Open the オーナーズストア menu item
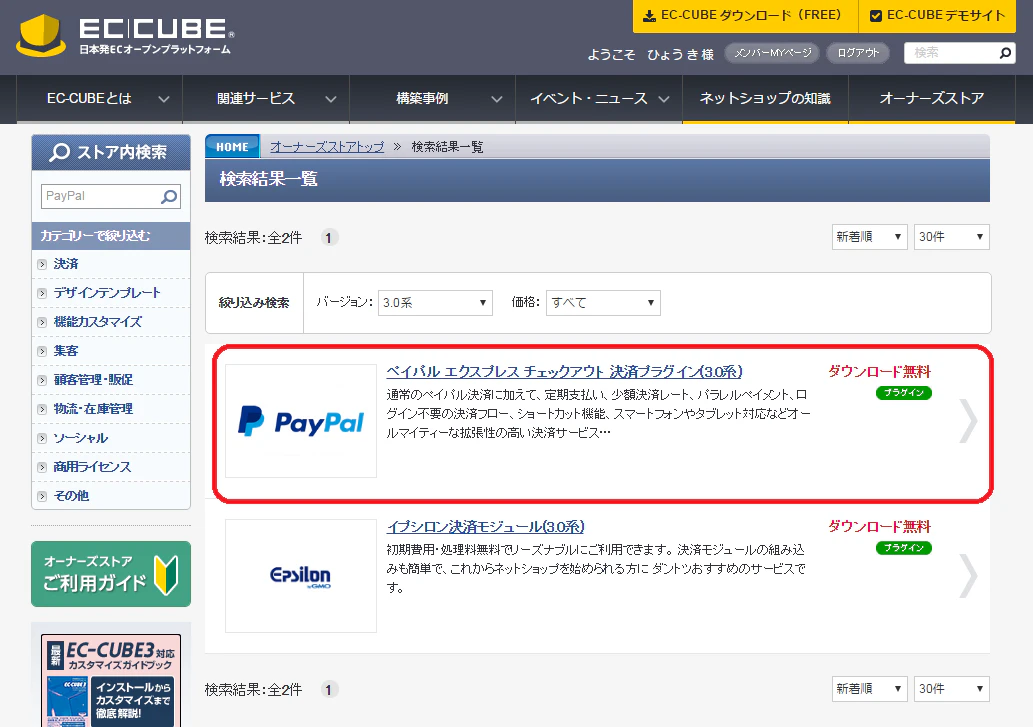 click(932, 99)
